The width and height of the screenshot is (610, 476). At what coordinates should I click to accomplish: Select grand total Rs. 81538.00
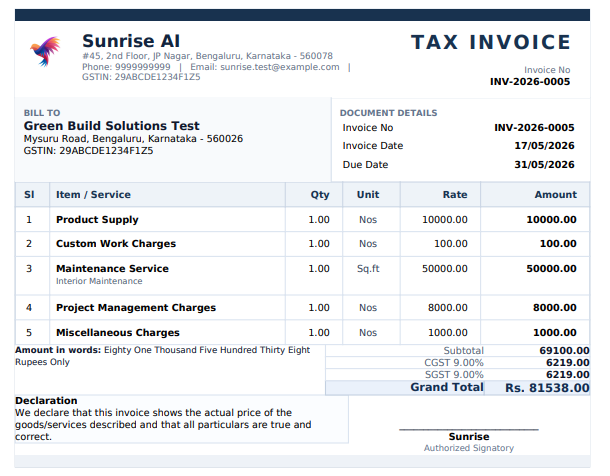(x=547, y=388)
